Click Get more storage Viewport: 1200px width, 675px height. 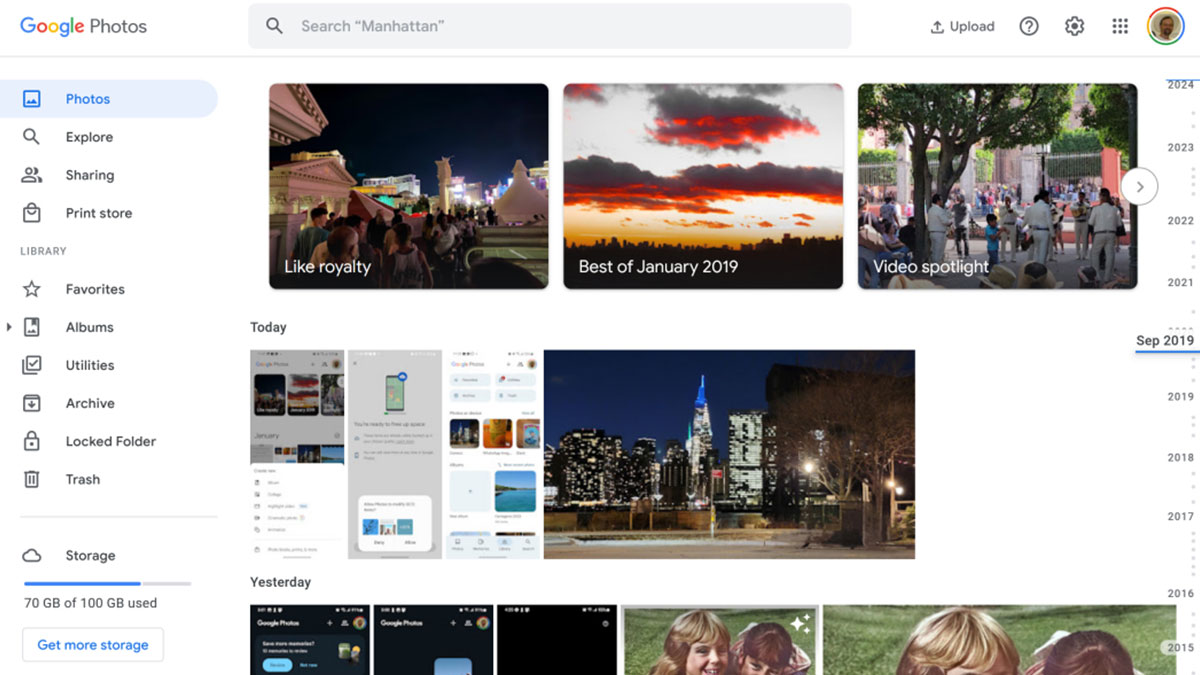pyautogui.click(x=92, y=644)
